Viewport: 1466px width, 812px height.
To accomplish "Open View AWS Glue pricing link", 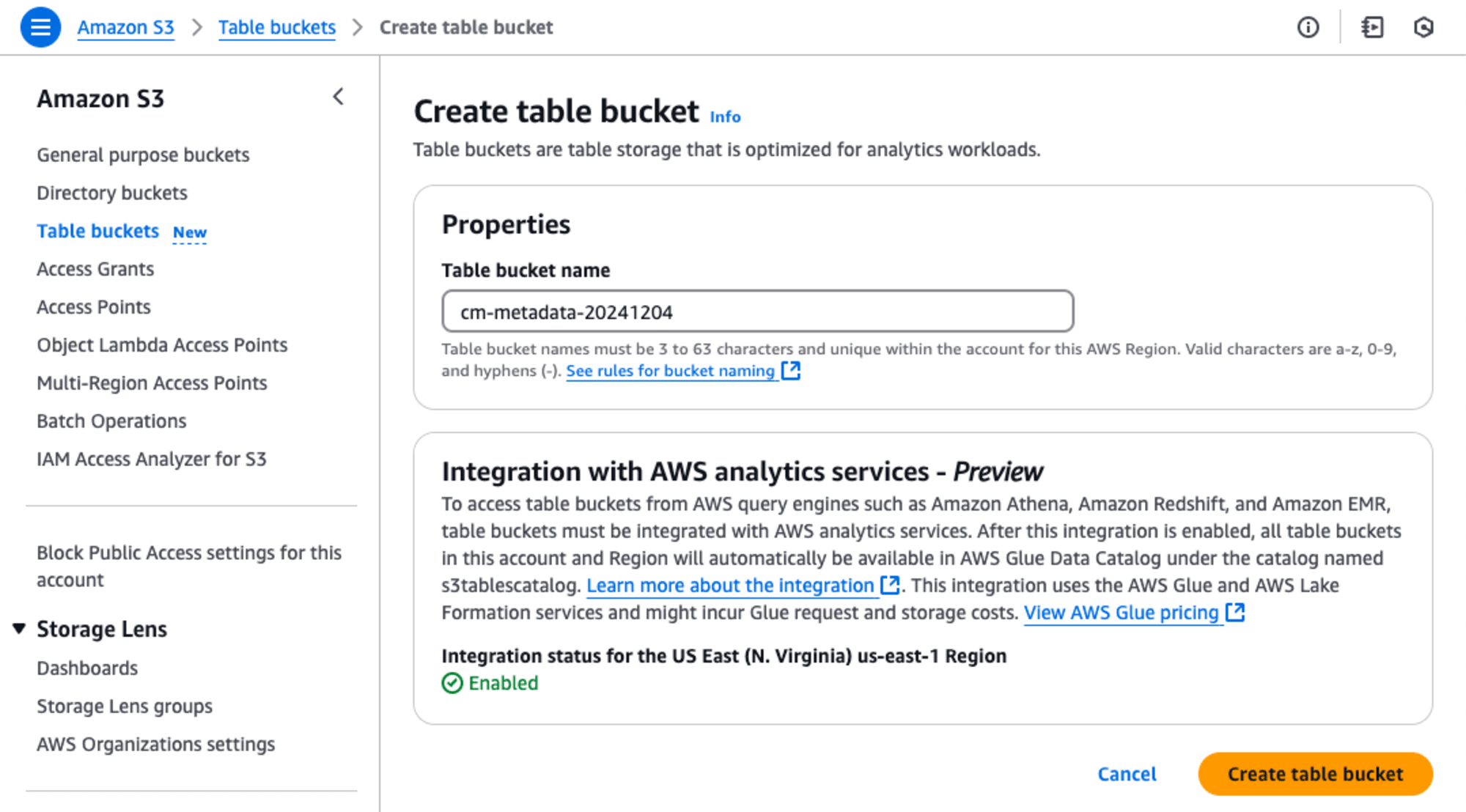I will (1121, 613).
